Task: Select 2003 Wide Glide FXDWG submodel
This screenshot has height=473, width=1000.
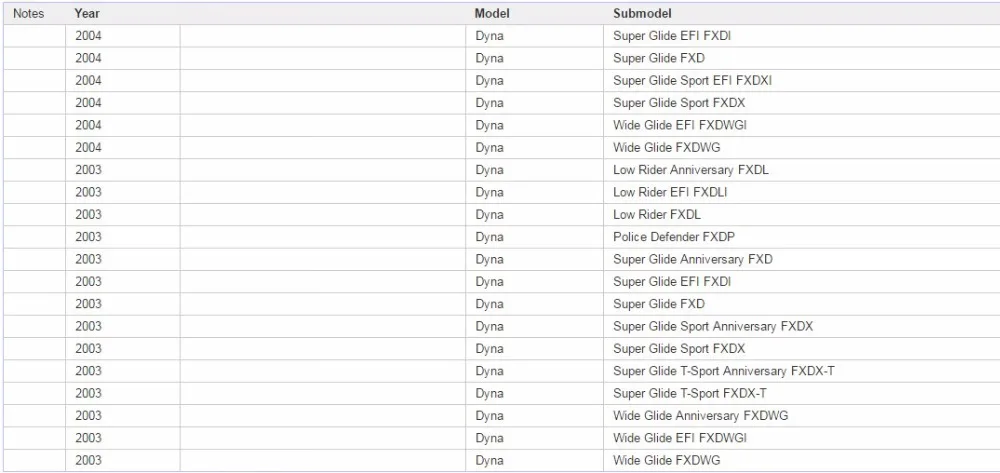Action: tap(666, 460)
